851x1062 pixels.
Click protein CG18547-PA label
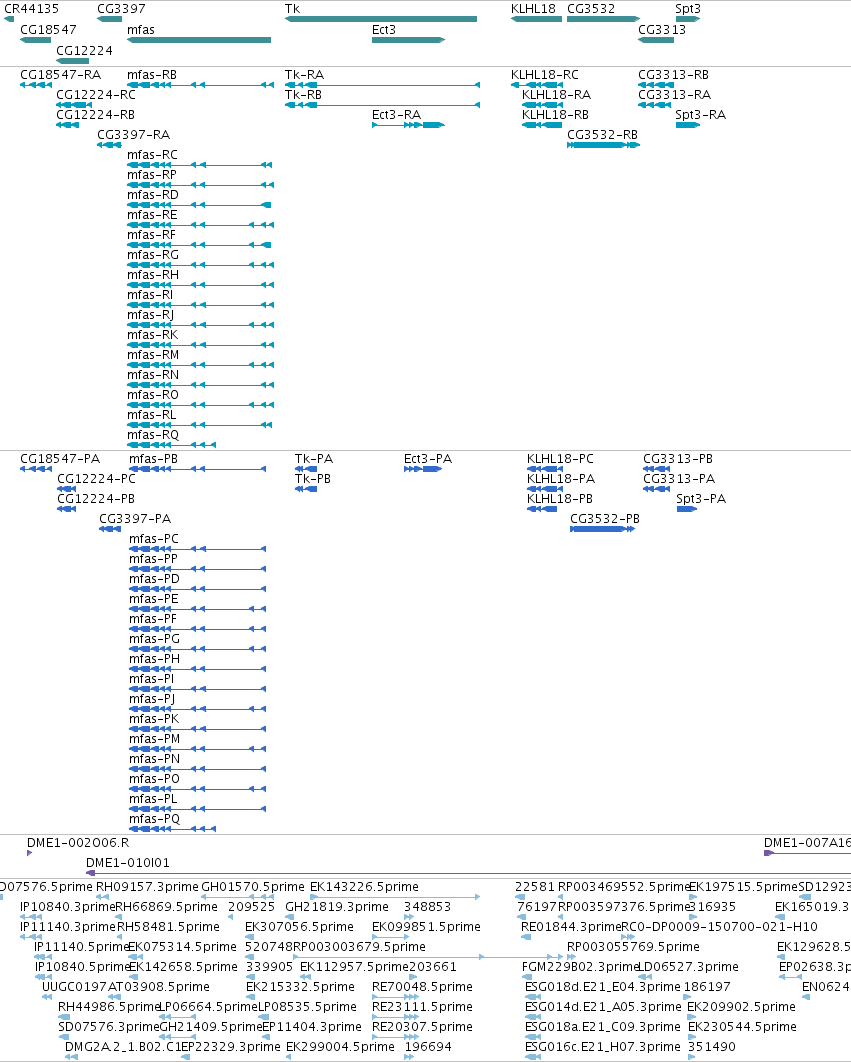[x=60, y=459]
